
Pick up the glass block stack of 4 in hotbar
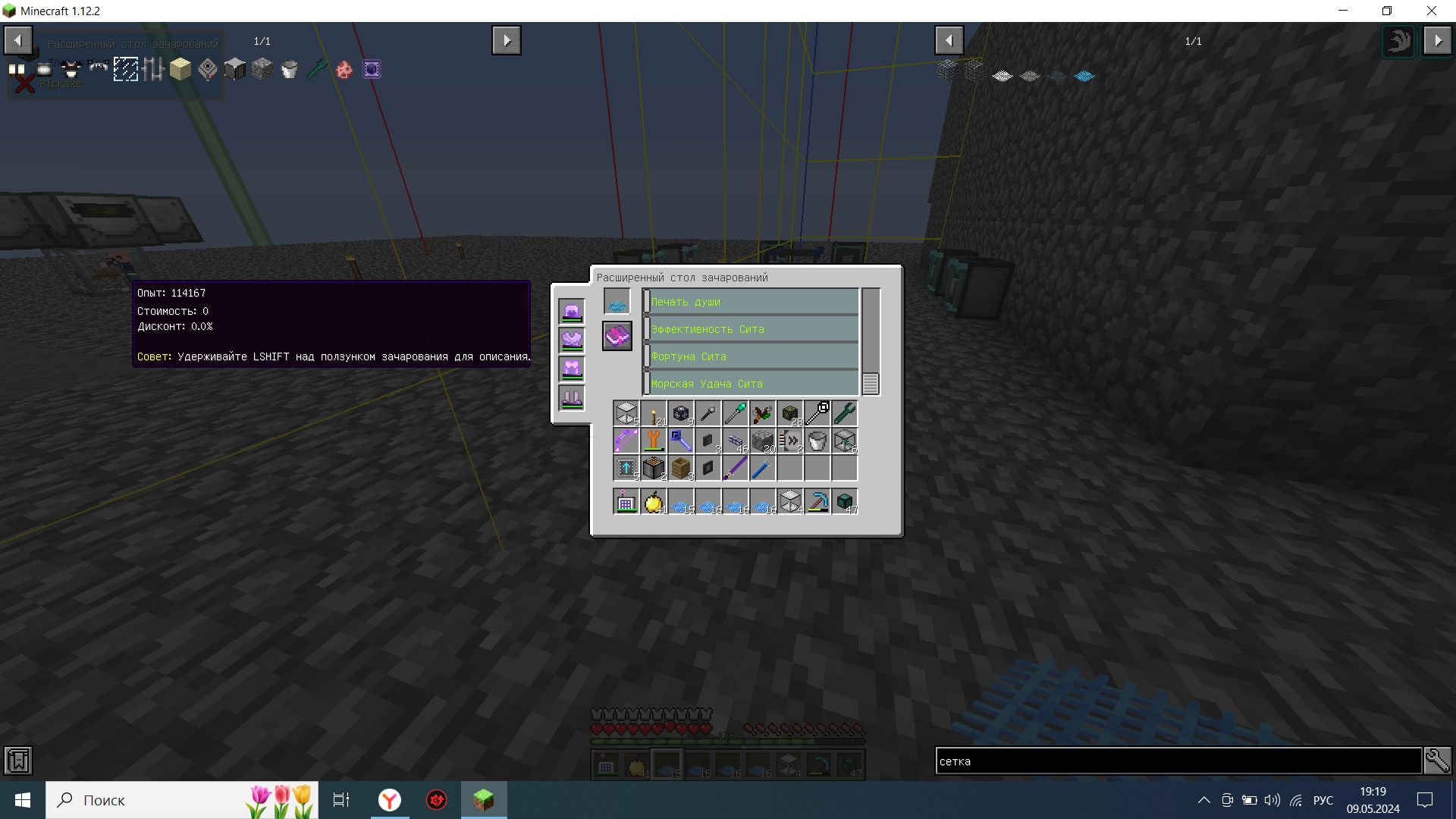(x=790, y=502)
